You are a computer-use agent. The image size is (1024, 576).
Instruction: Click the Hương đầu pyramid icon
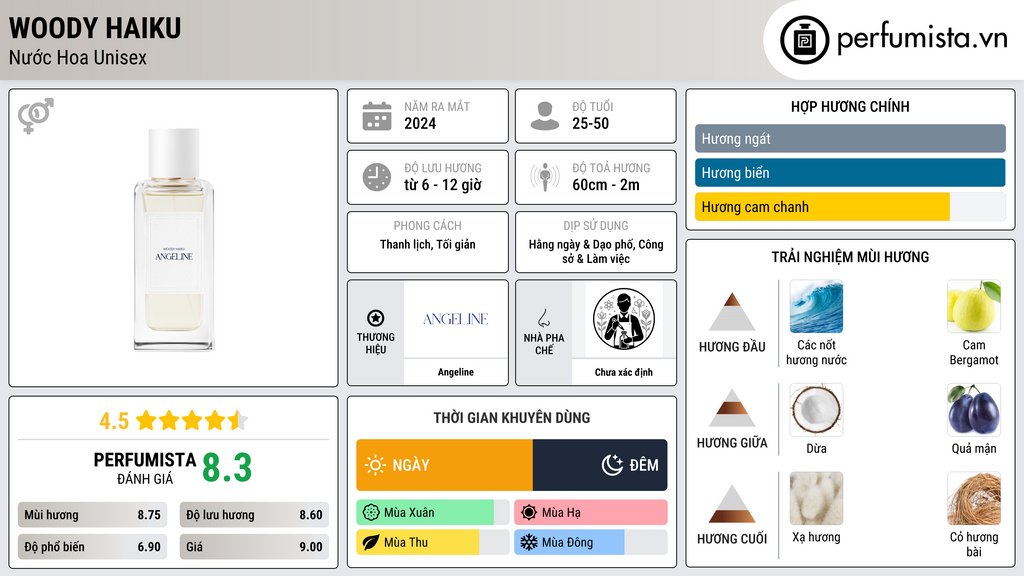click(732, 312)
